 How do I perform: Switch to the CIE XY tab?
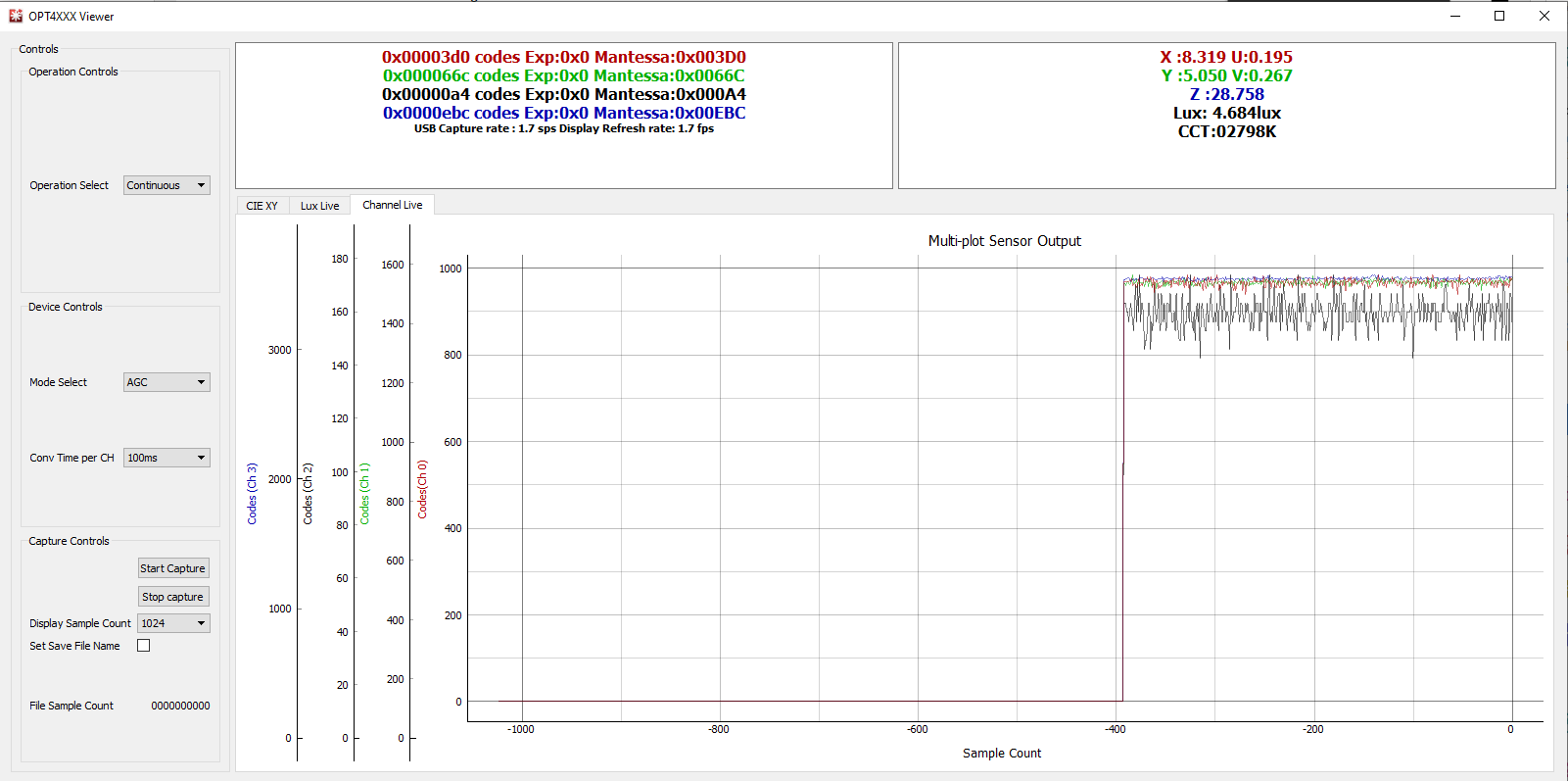tap(261, 206)
